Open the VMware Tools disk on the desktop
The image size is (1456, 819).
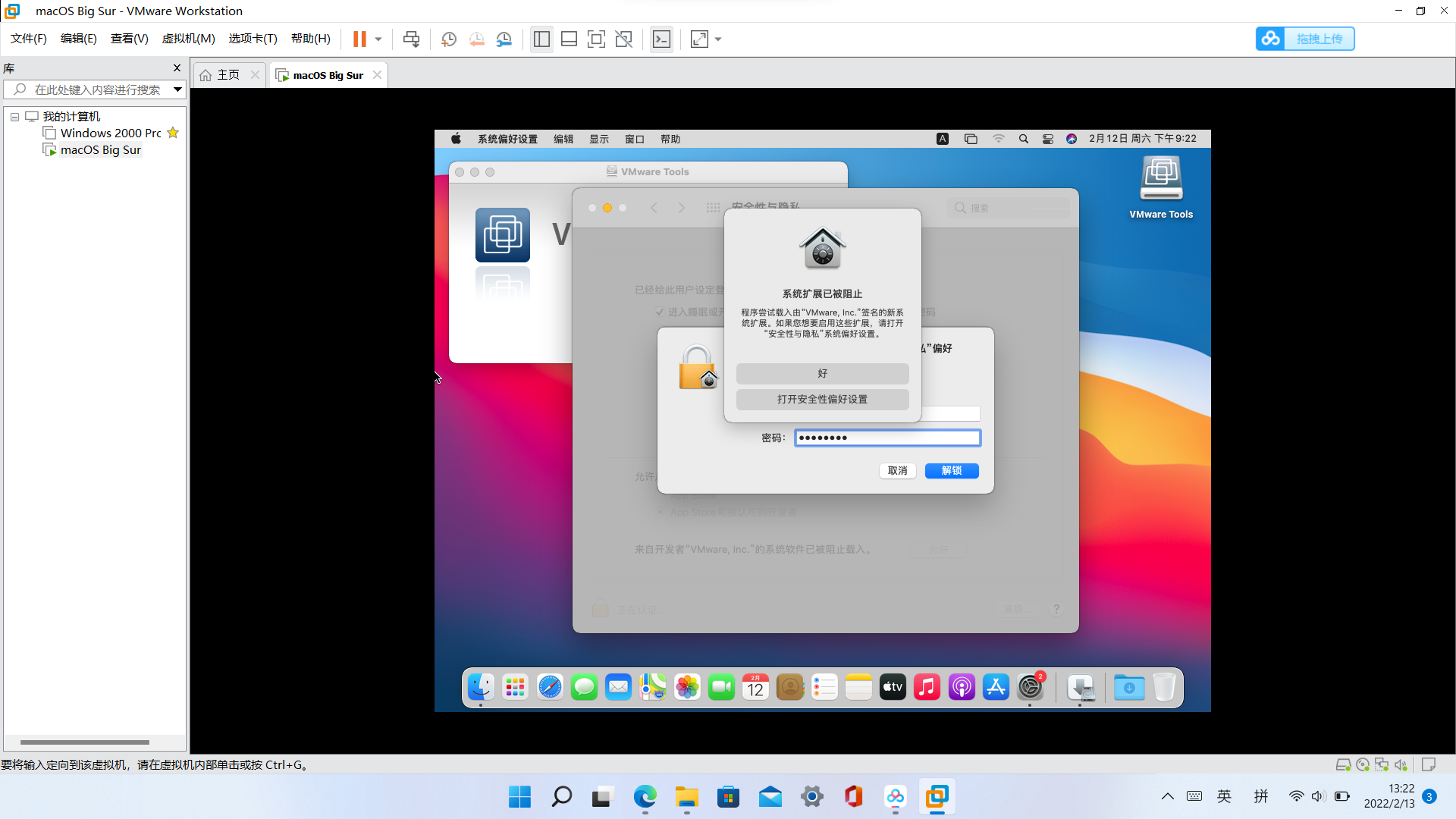click(x=1160, y=179)
